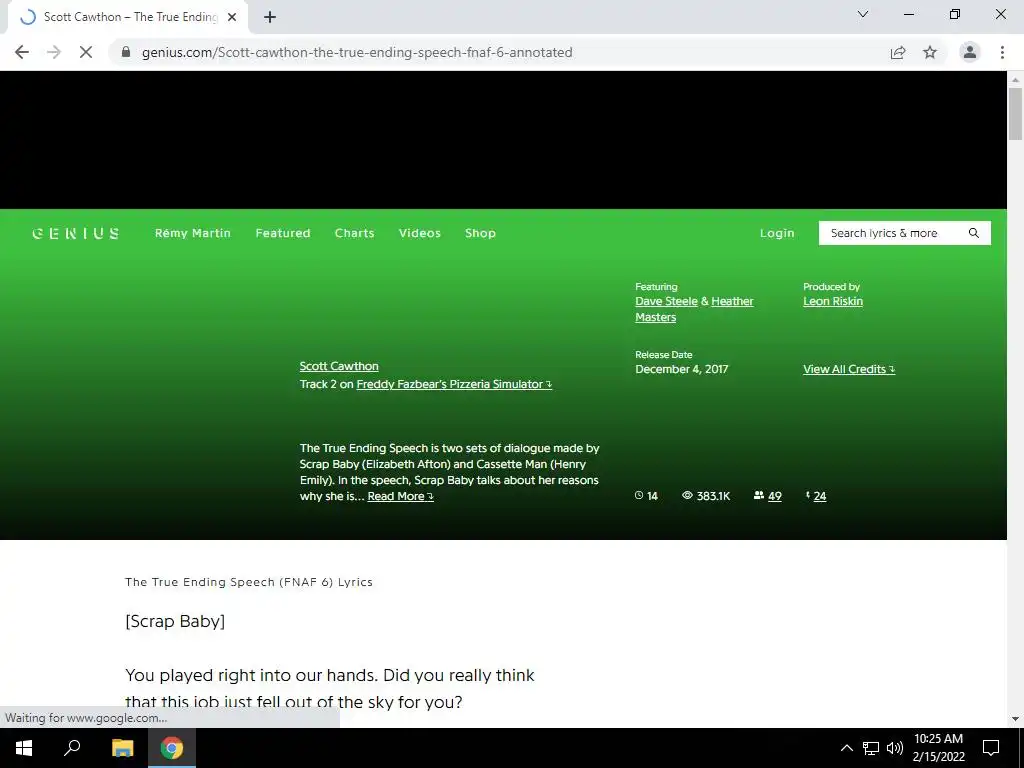Expand the Read More description
1024x768 pixels.
[400, 496]
